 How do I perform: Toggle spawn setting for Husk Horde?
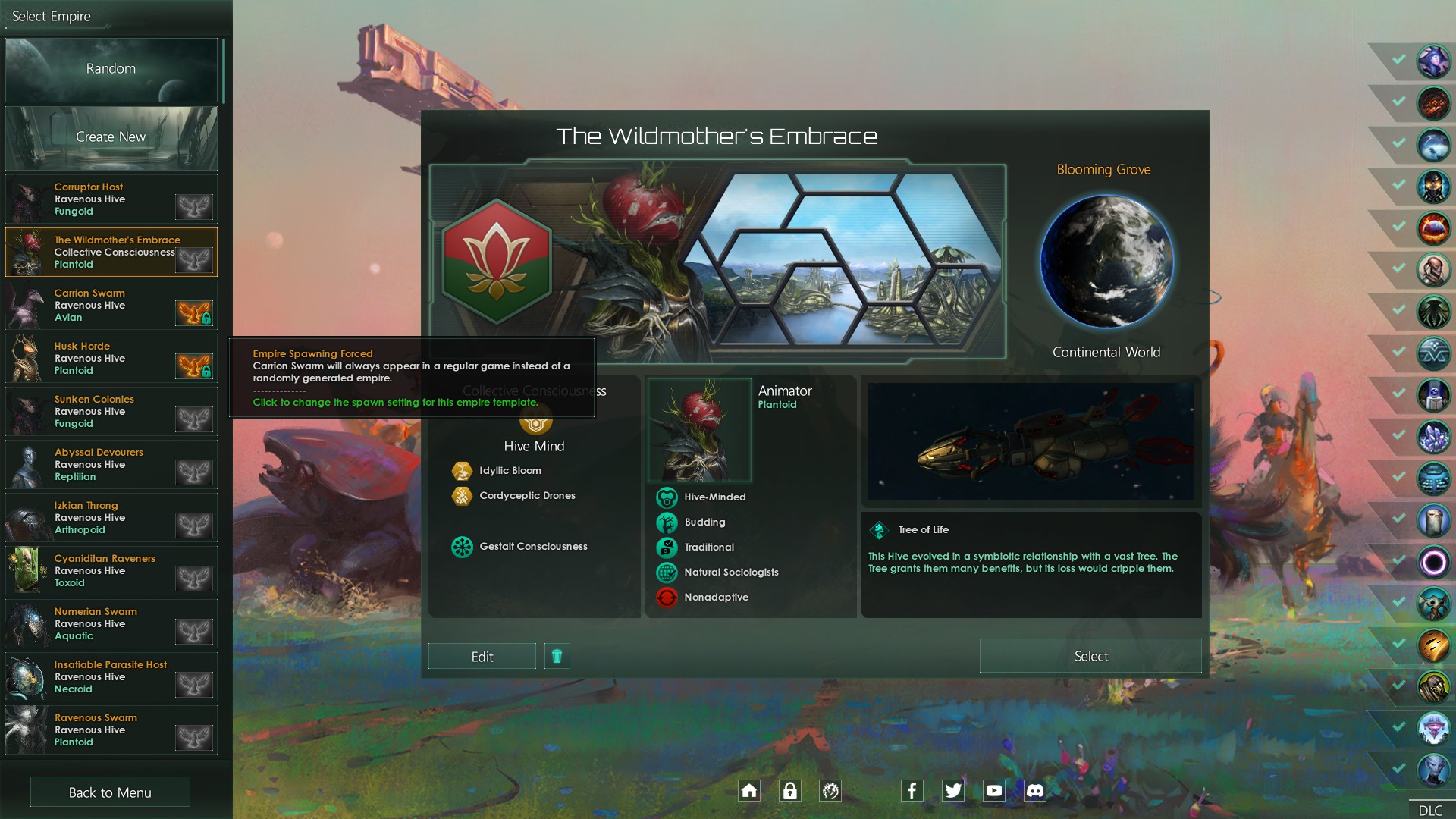pos(194,366)
